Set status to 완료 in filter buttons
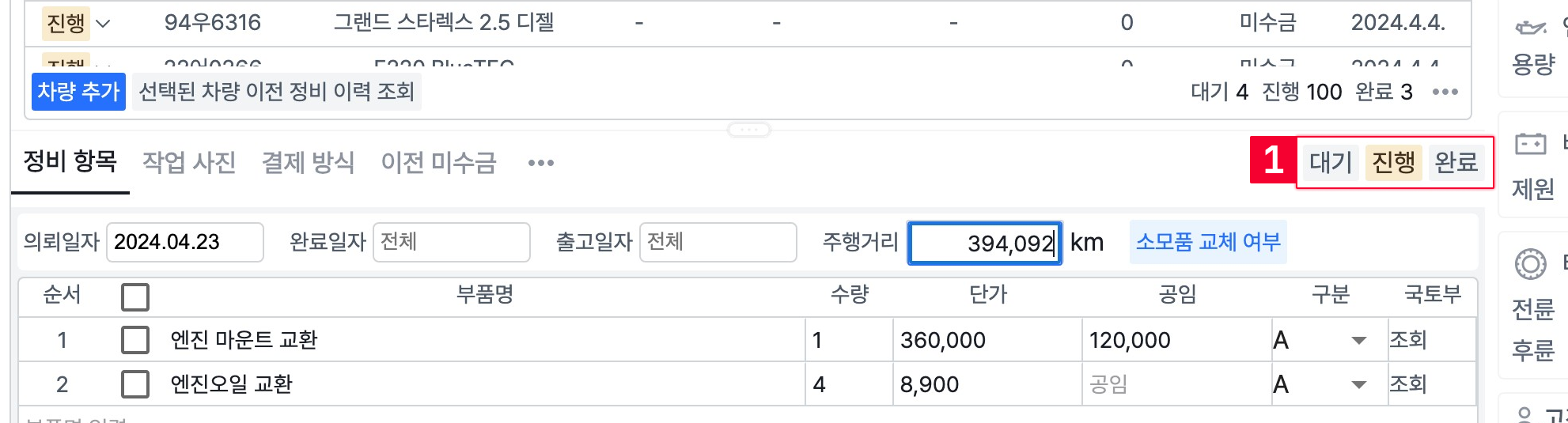 [x=1456, y=162]
